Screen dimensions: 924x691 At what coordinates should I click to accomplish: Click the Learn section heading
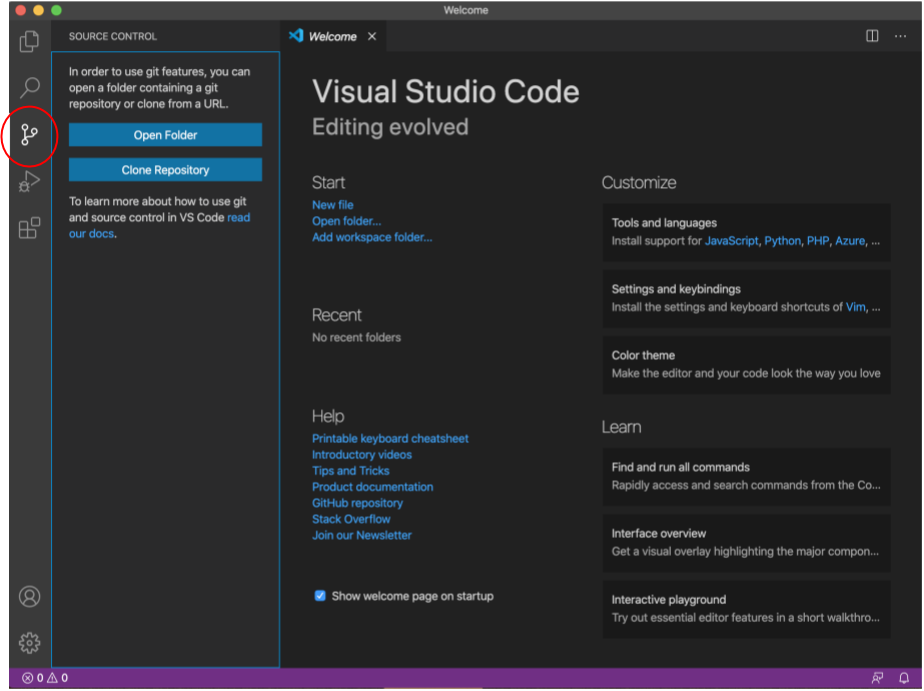pyautogui.click(x=621, y=428)
